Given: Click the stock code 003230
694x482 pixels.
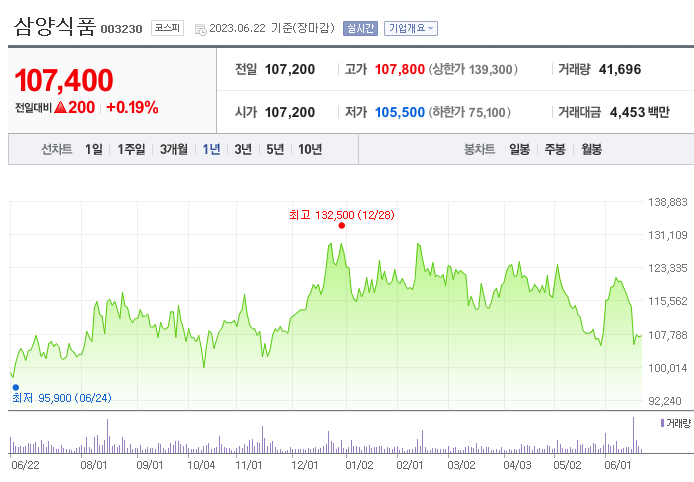Looking at the screenshot, I should click(121, 29).
